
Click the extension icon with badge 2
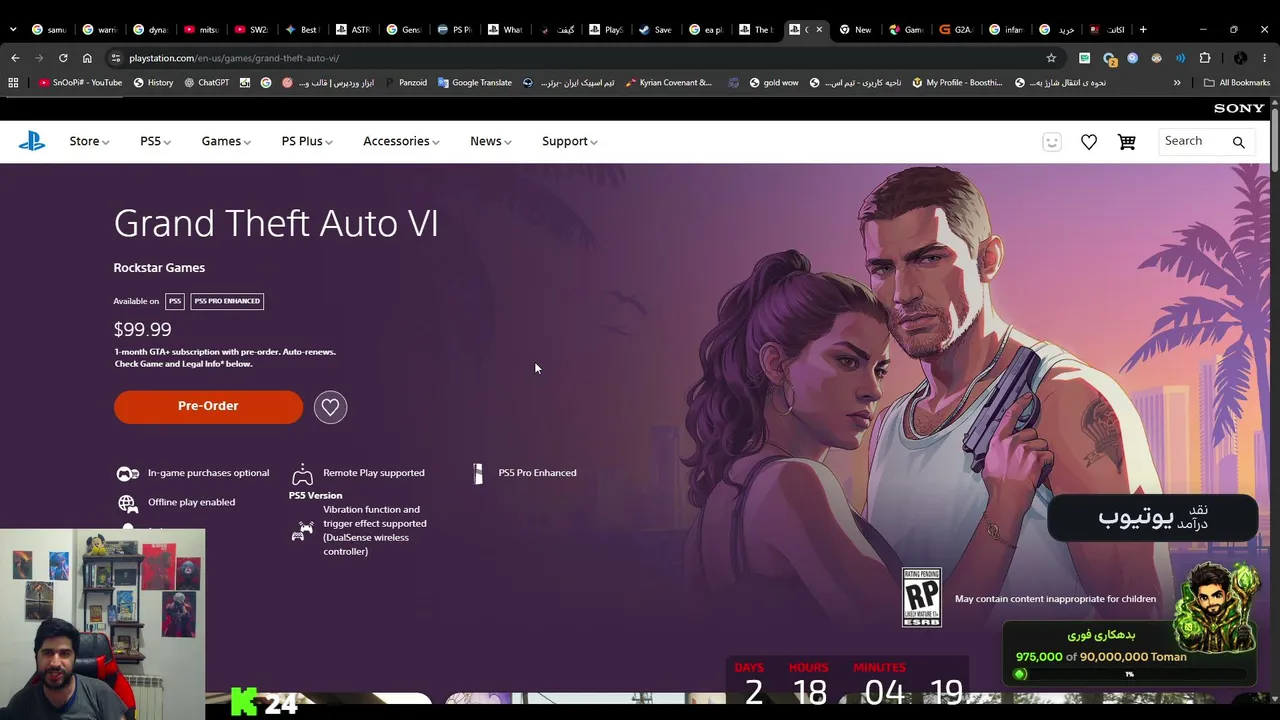(x=1109, y=58)
